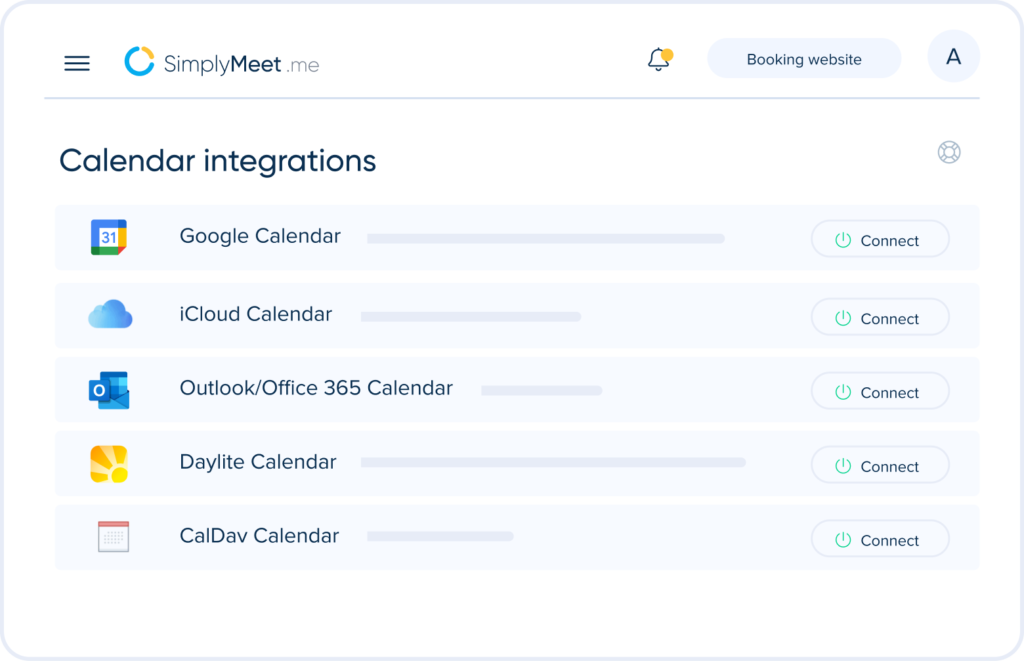Connect Outlook/Office 365 Calendar
The image size is (1024, 661).
(x=880, y=391)
